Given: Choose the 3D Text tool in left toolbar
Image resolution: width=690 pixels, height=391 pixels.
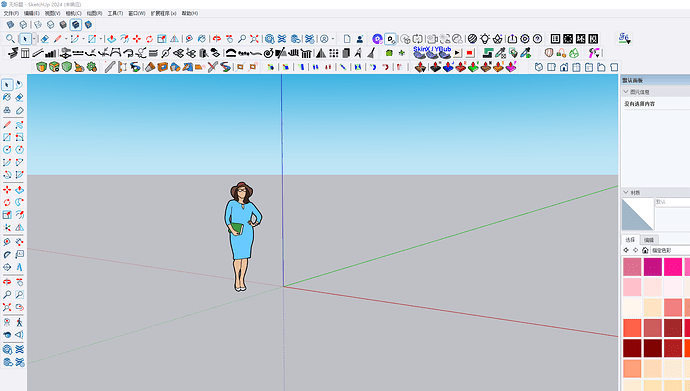Looking at the screenshot, I should pos(19,267).
